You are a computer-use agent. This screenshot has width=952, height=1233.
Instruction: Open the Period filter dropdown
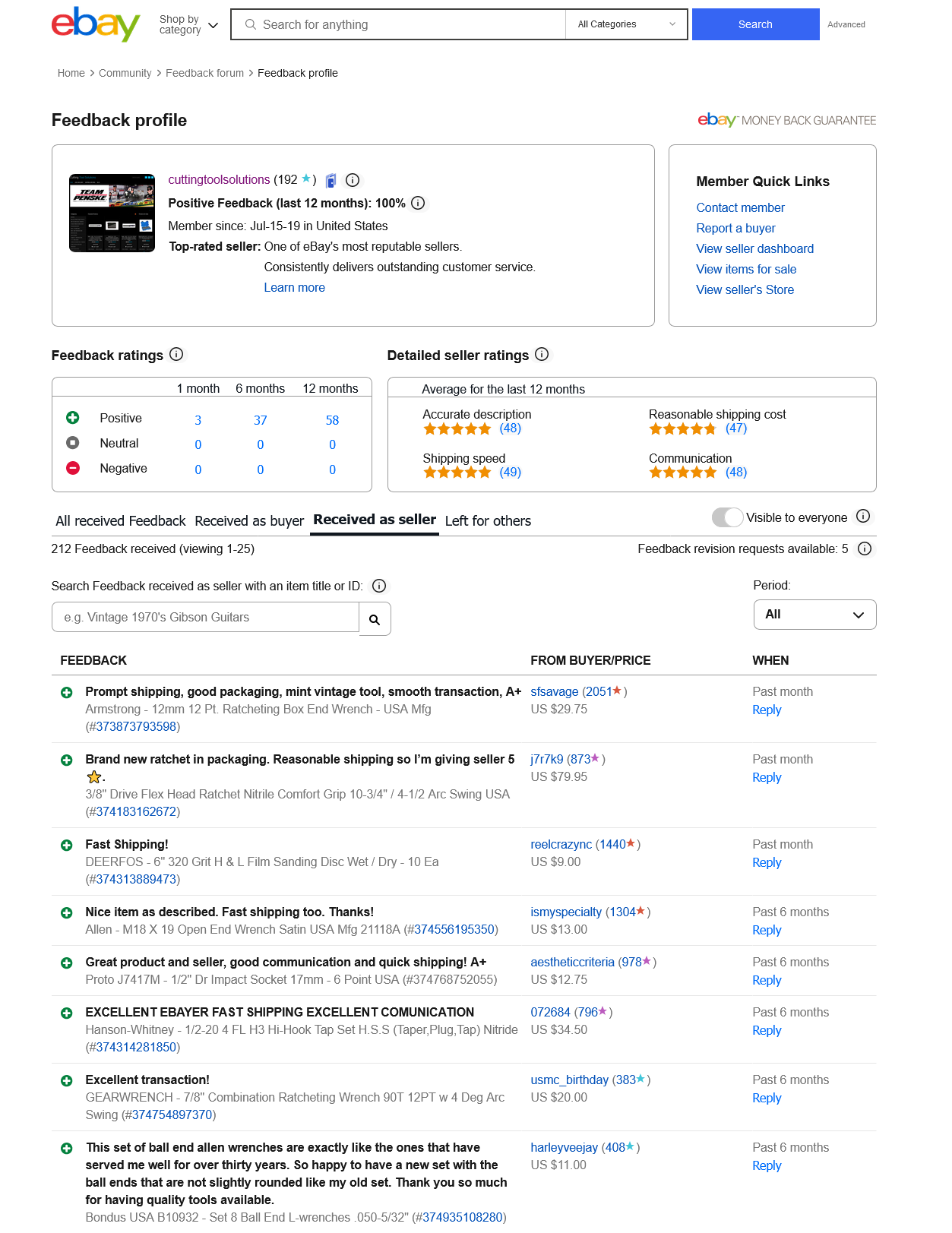point(814,615)
